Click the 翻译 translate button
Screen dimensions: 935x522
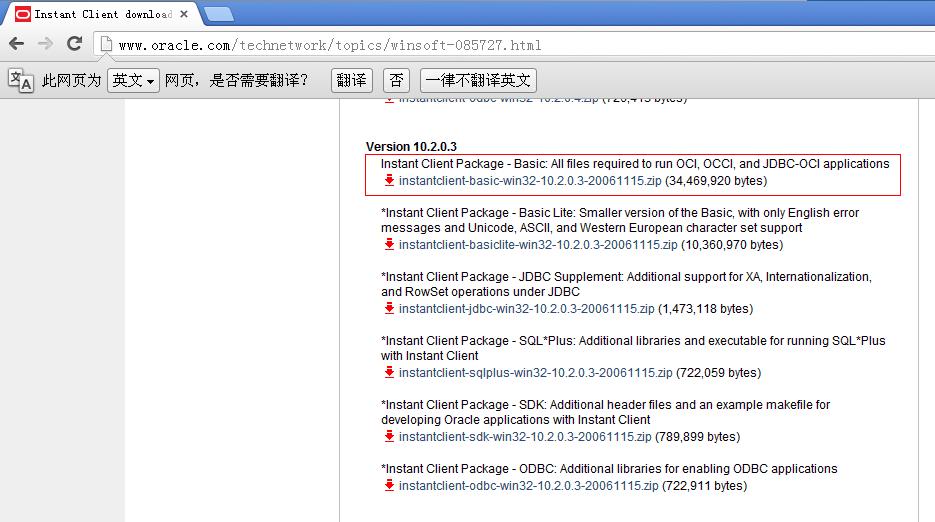pyautogui.click(x=352, y=81)
